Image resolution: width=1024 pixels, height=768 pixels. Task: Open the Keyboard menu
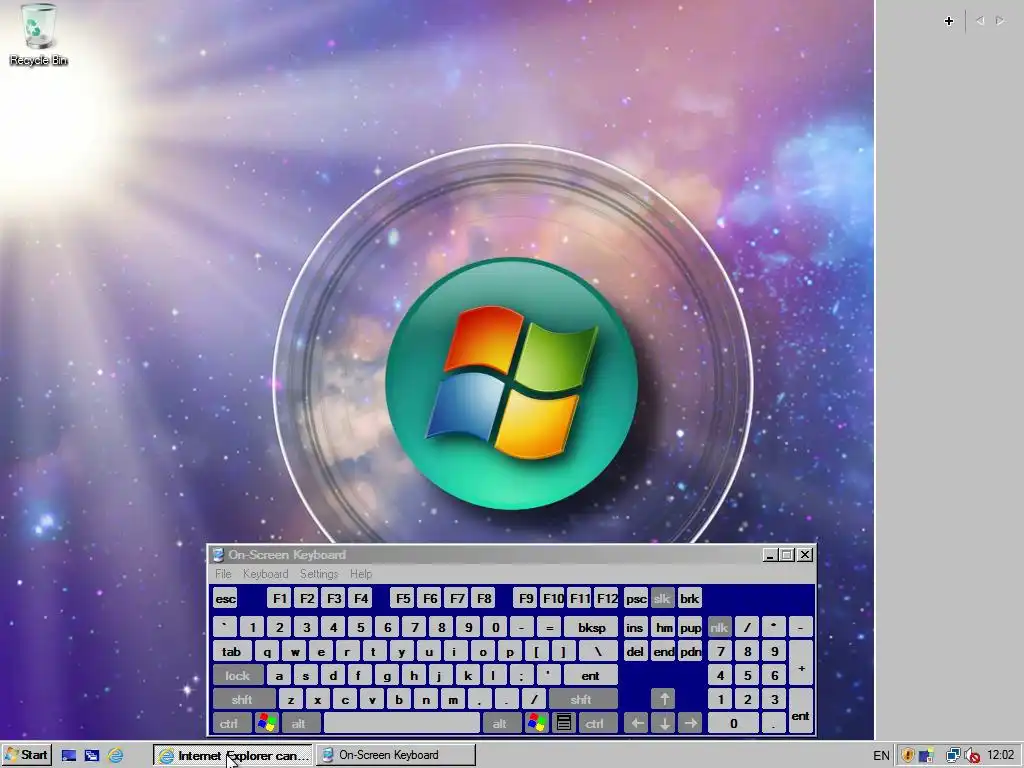coord(265,573)
